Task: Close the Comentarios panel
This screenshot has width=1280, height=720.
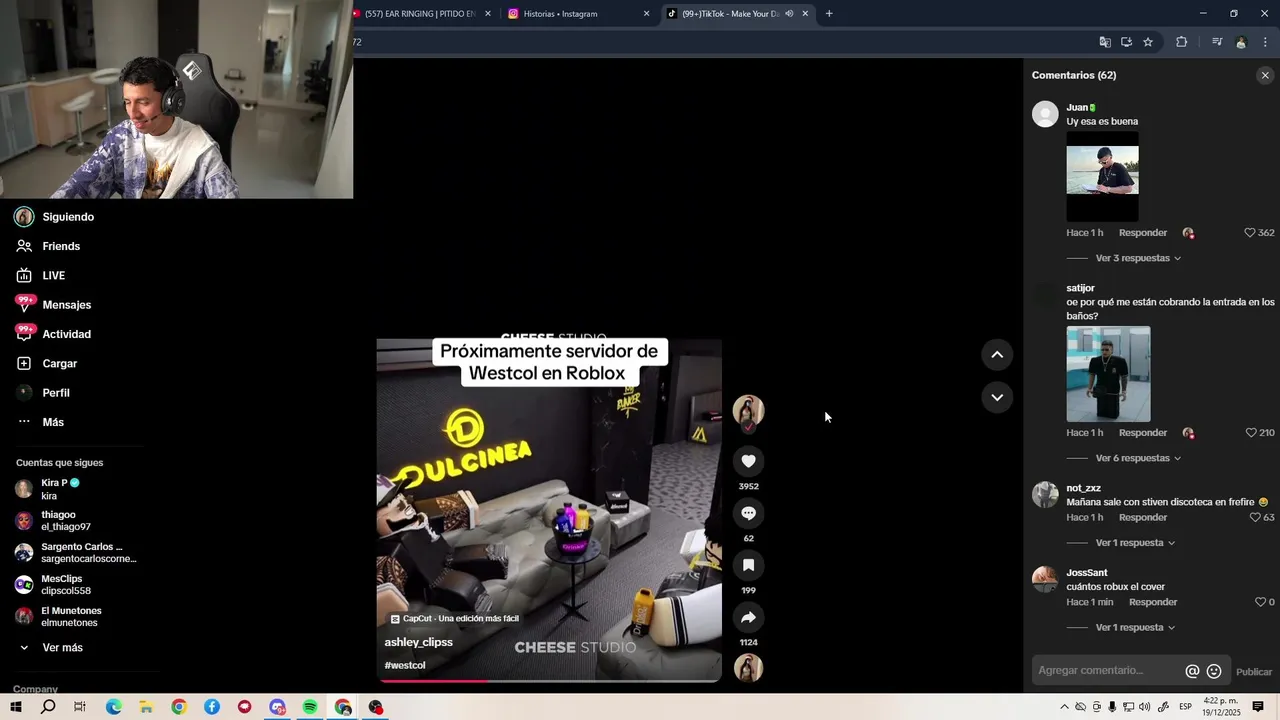Action: 1265,75
